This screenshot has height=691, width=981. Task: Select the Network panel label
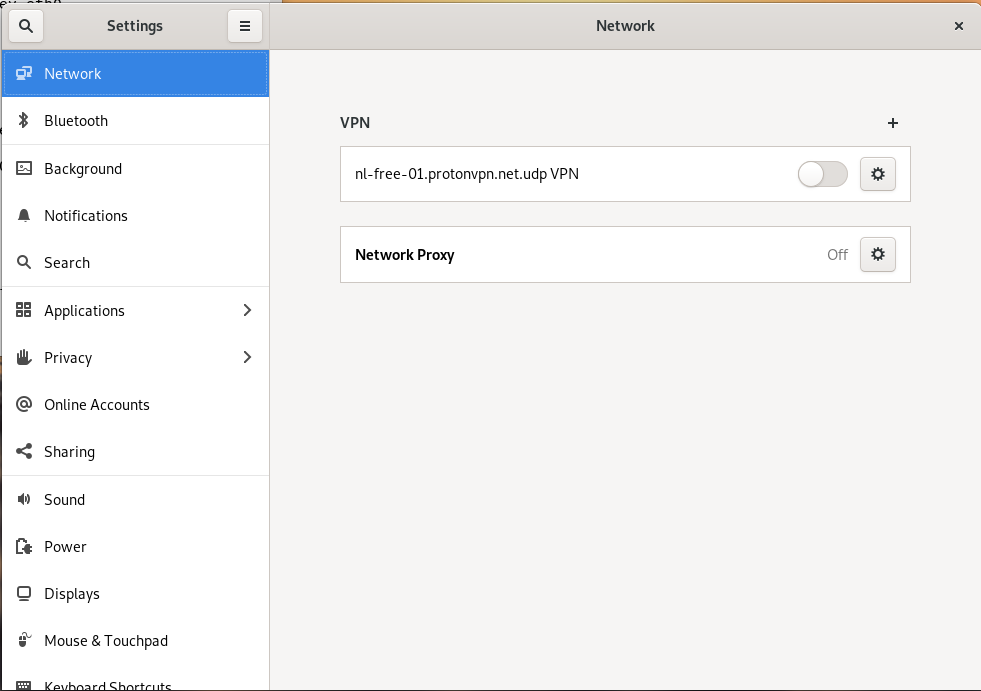pos(73,74)
